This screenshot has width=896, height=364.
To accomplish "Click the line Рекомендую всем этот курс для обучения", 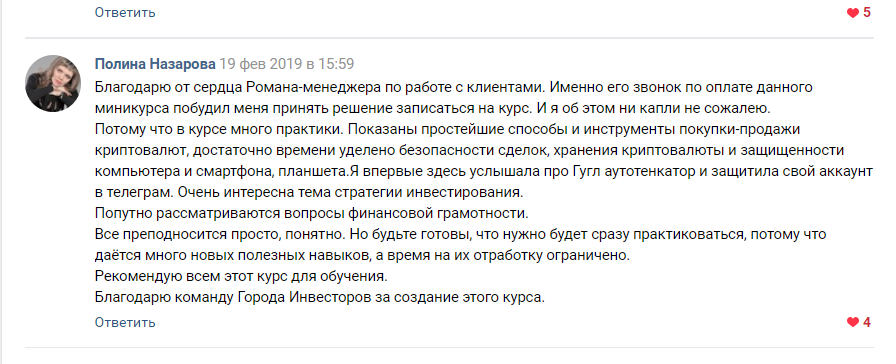I will 241,277.
